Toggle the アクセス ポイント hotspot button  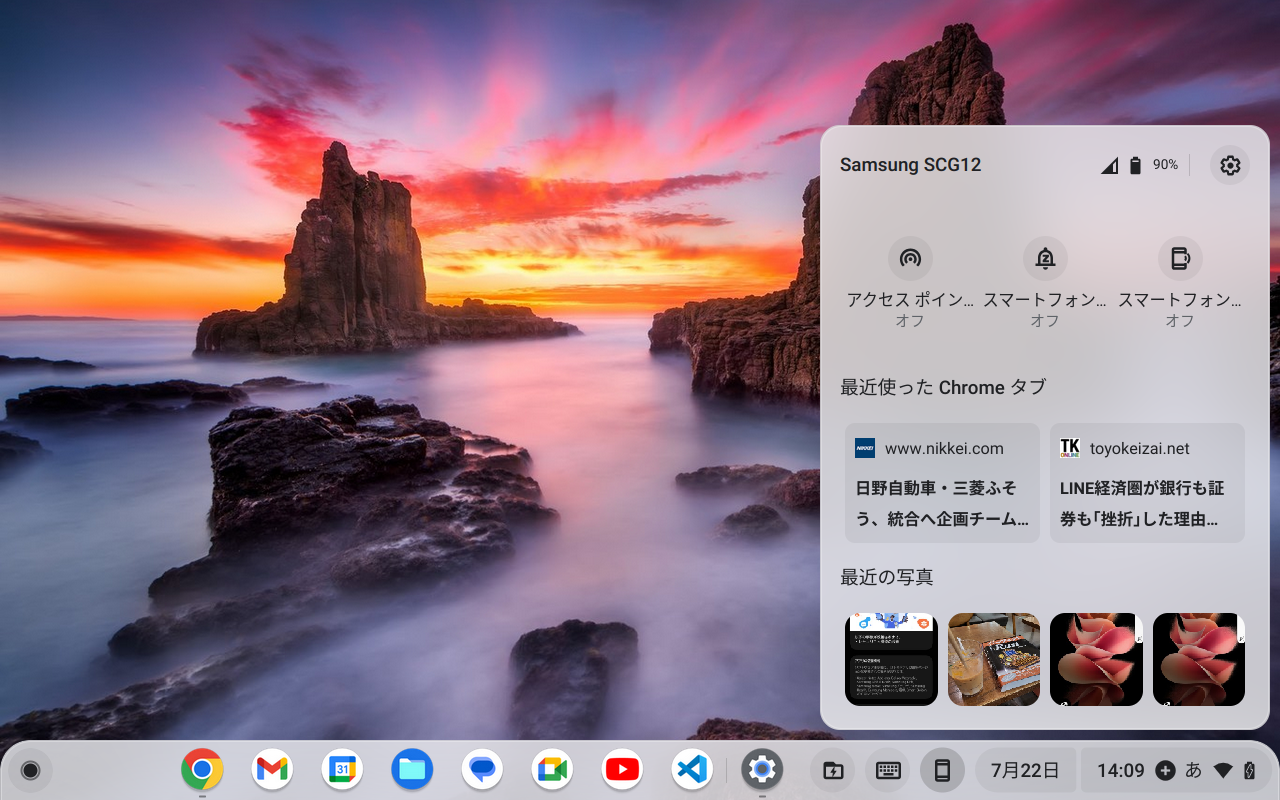910,259
